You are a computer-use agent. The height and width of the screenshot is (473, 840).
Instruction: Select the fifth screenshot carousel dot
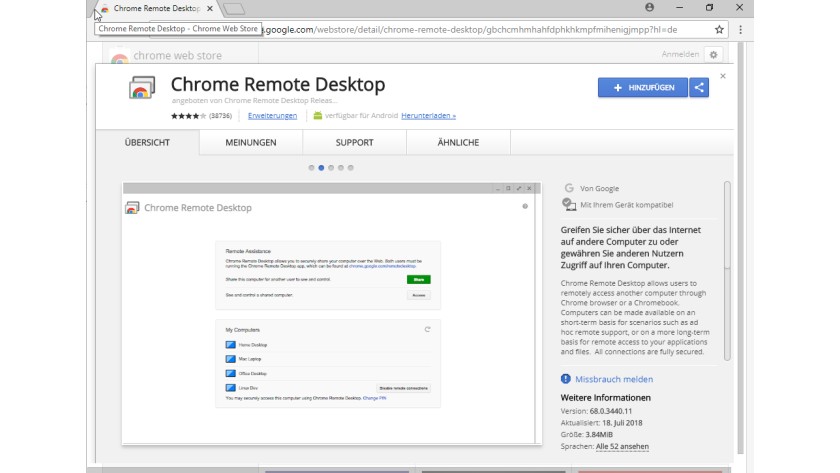pyautogui.click(x=350, y=168)
